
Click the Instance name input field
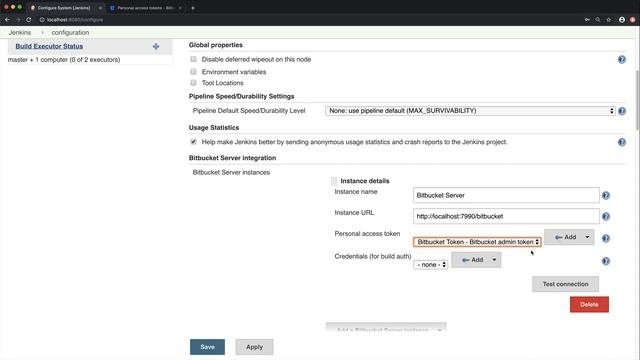(506, 195)
